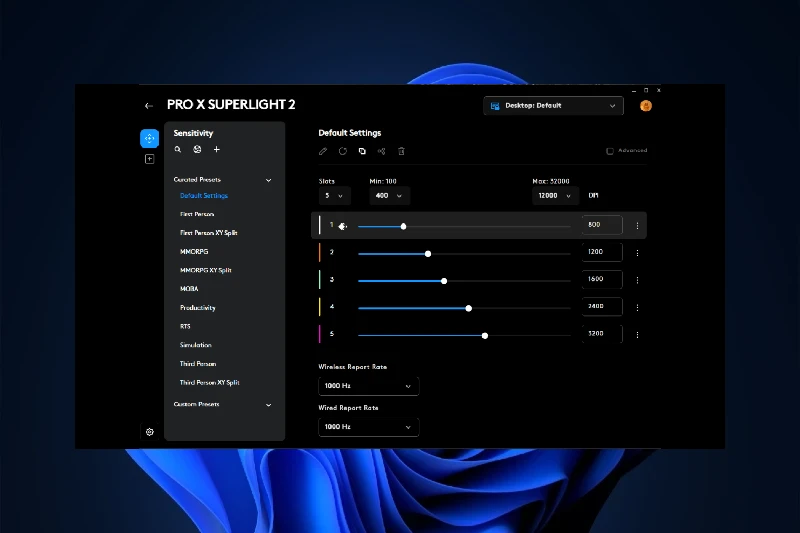800x533 pixels.
Task: Expand the Desktop: Default profile selector
Action: [x=553, y=105]
